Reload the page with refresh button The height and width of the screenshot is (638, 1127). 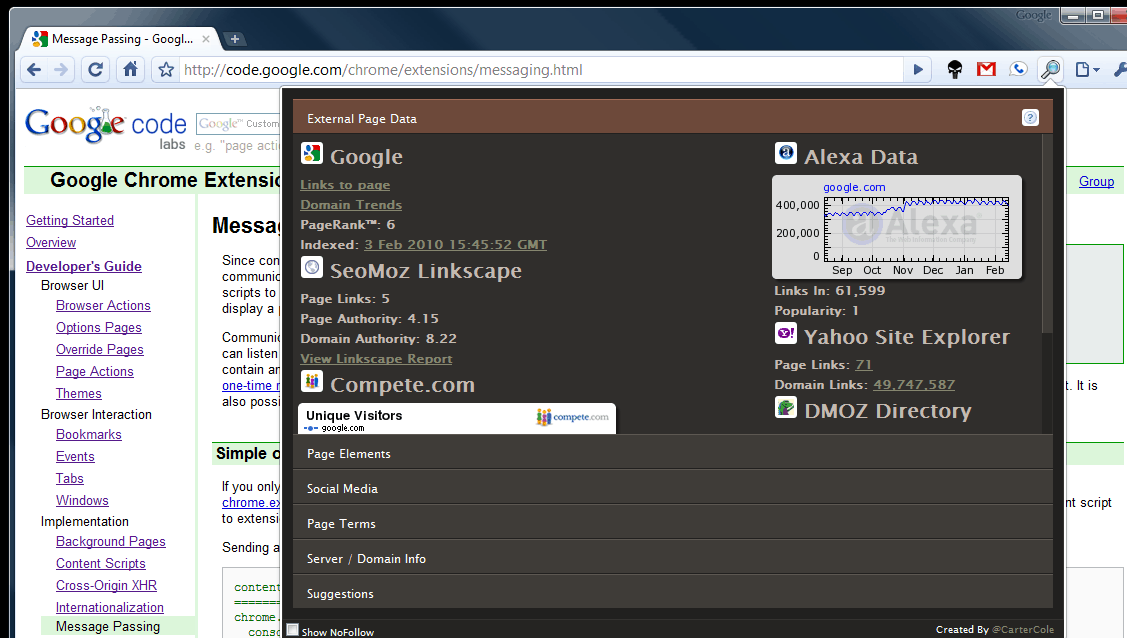(x=96, y=70)
